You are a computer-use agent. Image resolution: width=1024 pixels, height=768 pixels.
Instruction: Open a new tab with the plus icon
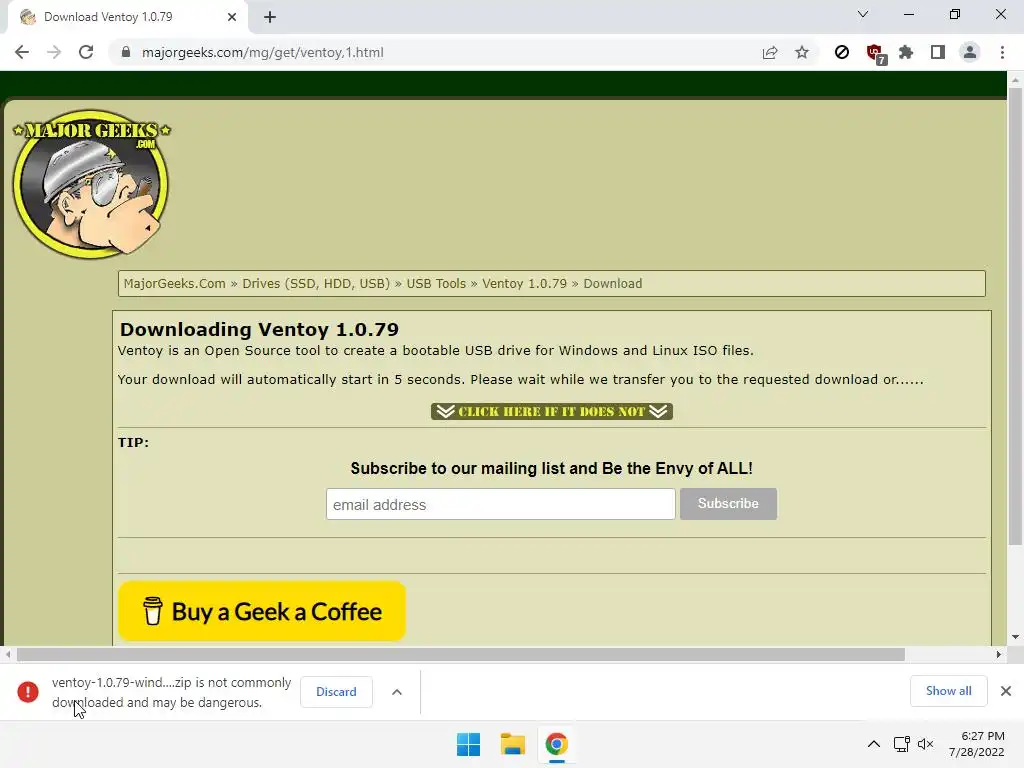[x=270, y=17]
